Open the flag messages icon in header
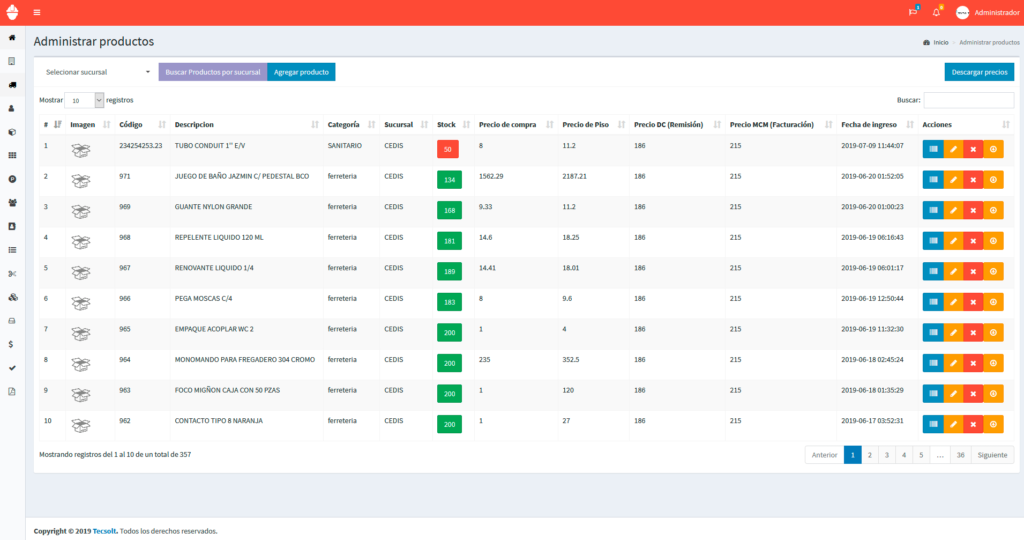Viewport: 1024px width, 540px height. point(912,13)
